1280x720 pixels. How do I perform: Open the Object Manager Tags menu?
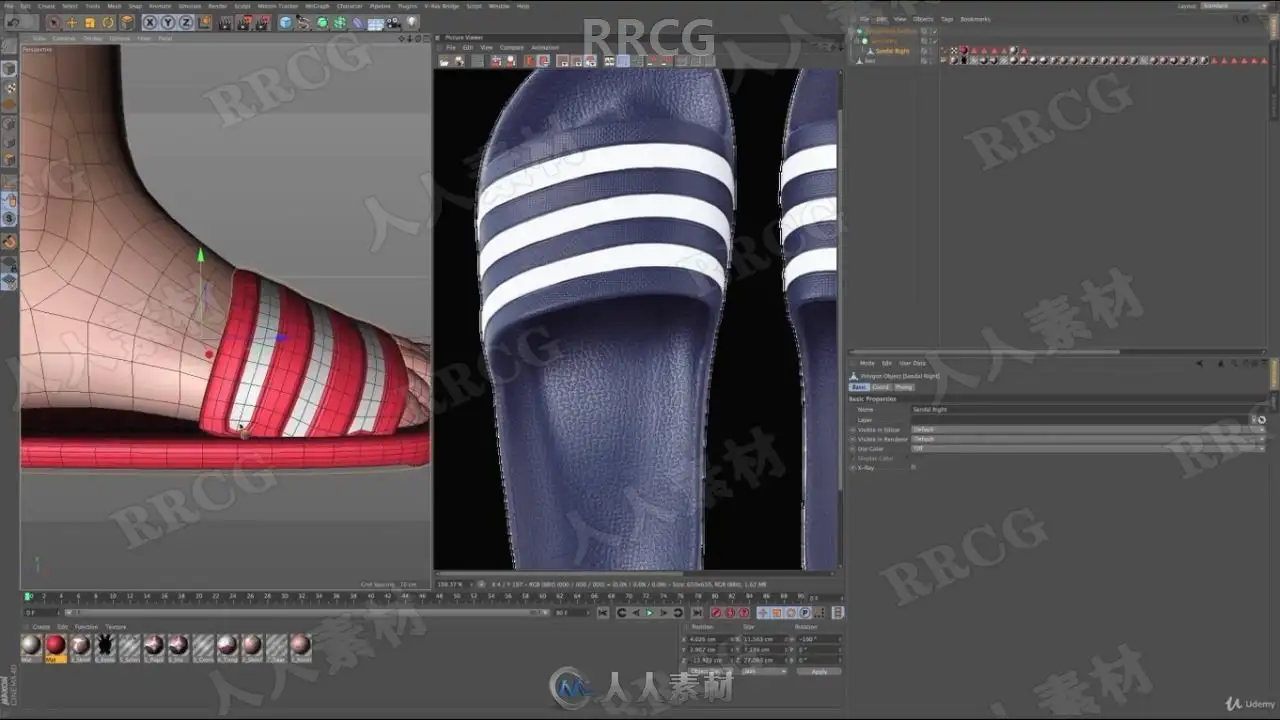(x=946, y=19)
